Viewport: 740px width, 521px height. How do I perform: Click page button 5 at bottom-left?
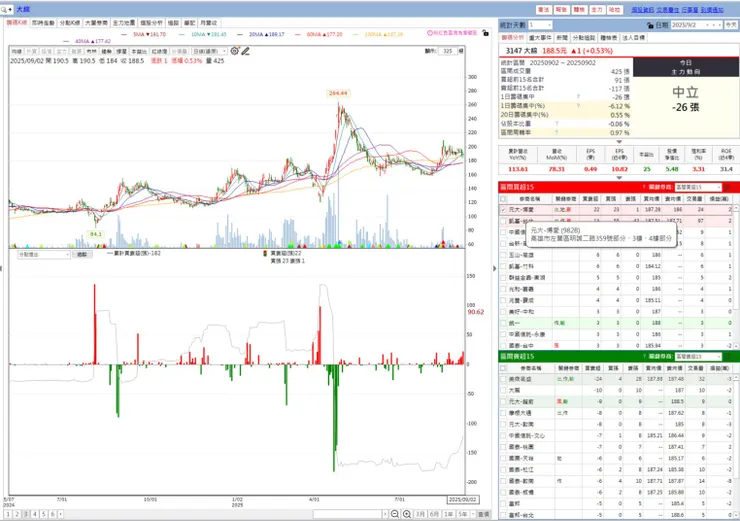(x=43, y=514)
